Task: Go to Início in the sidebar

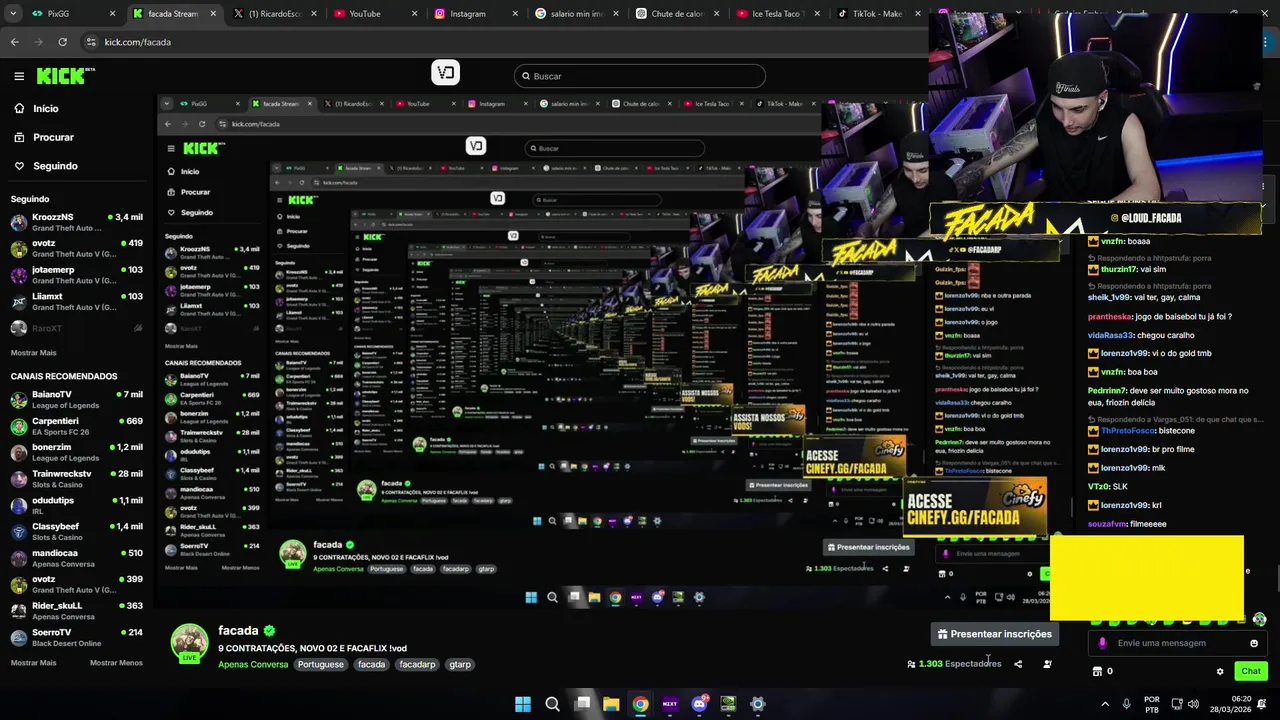Action: pos(46,108)
